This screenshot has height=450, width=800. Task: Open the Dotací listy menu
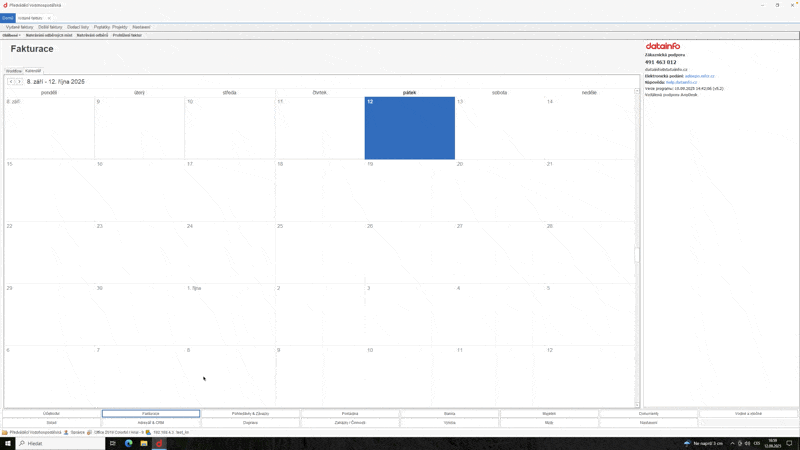[78, 27]
